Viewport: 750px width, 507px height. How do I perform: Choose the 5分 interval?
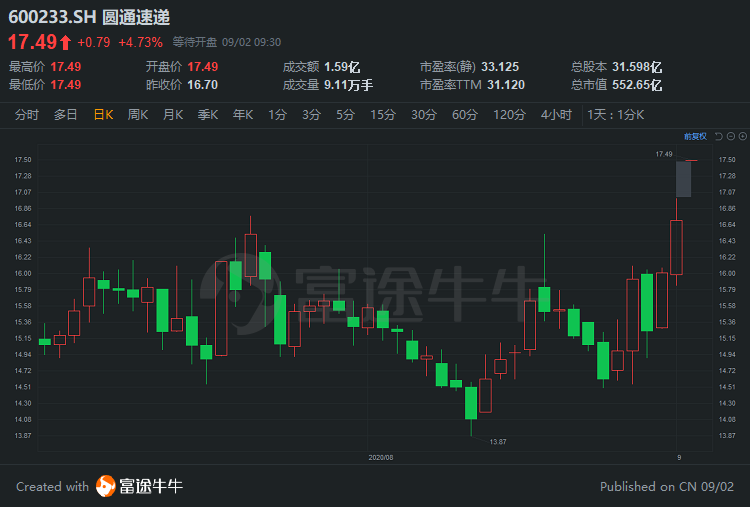click(x=345, y=115)
